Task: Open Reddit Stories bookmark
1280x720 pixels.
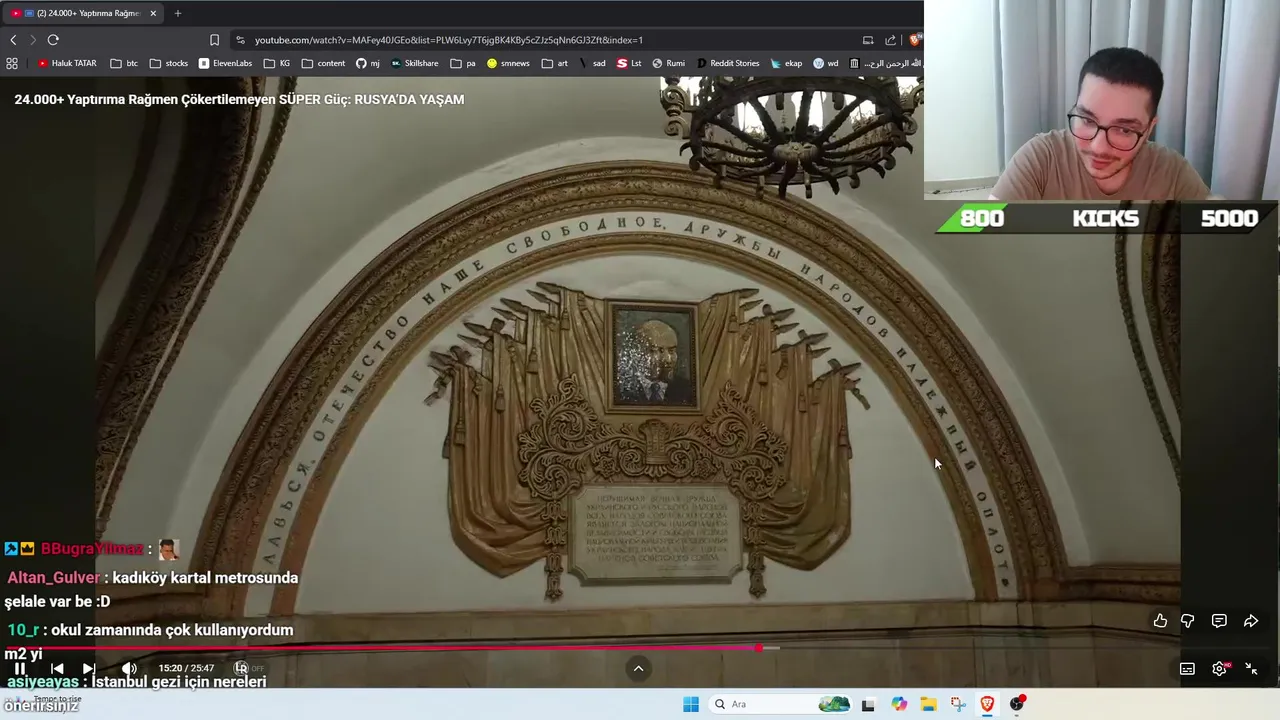Action: click(x=727, y=63)
